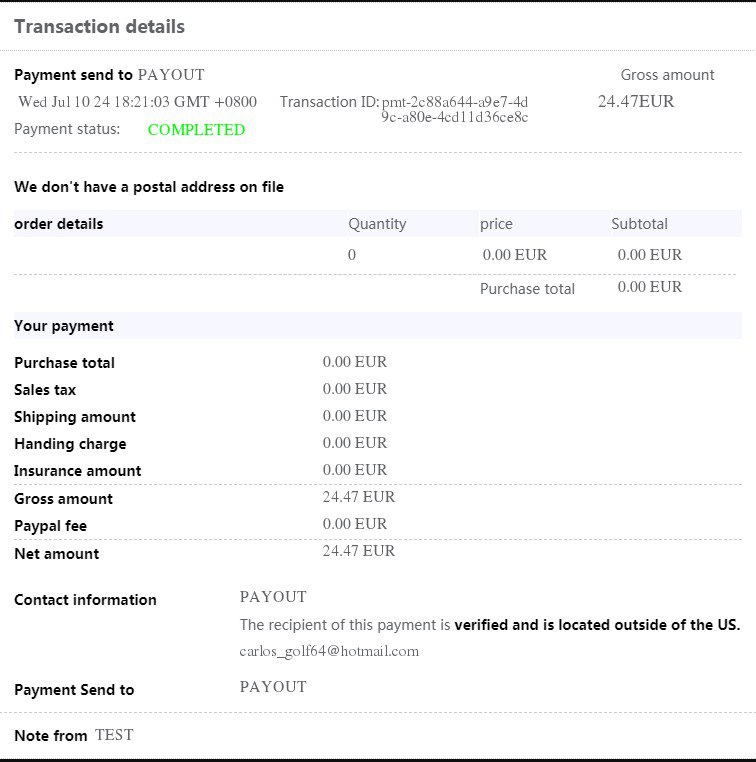Click the order details header
This screenshot has width=756, height=762.
59,224
